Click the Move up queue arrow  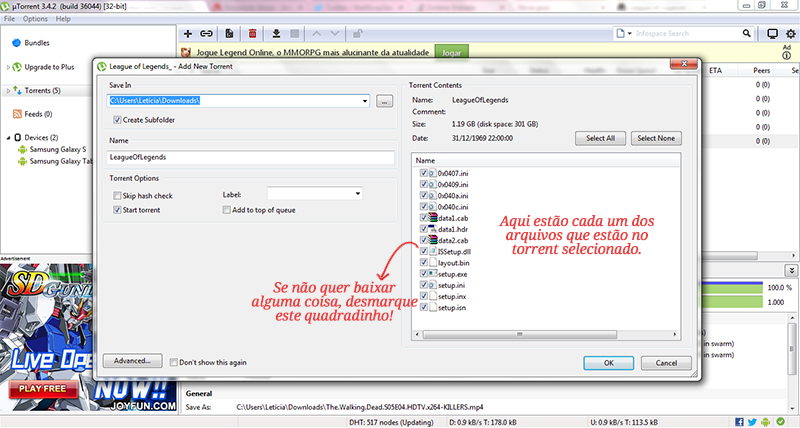pos(317,34)
